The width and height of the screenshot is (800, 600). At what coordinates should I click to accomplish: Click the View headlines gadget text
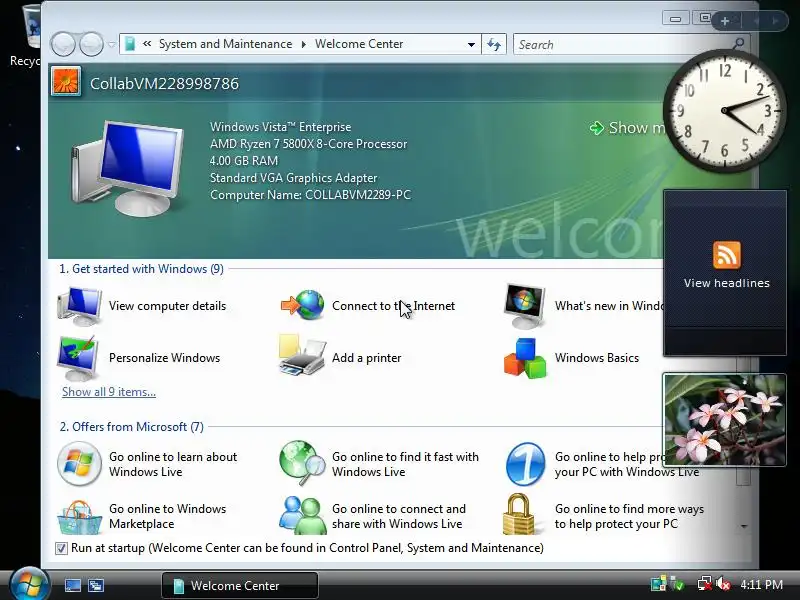(x=727, y=283)
